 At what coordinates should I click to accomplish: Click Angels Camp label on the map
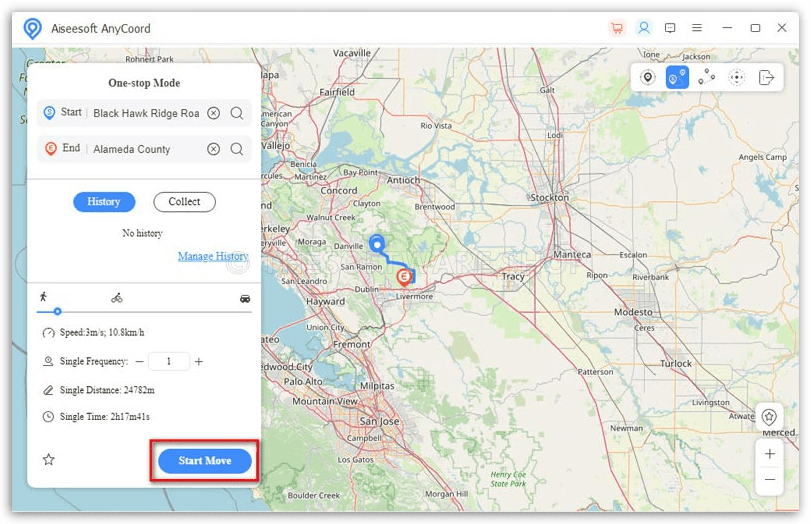tap(763, 157)
